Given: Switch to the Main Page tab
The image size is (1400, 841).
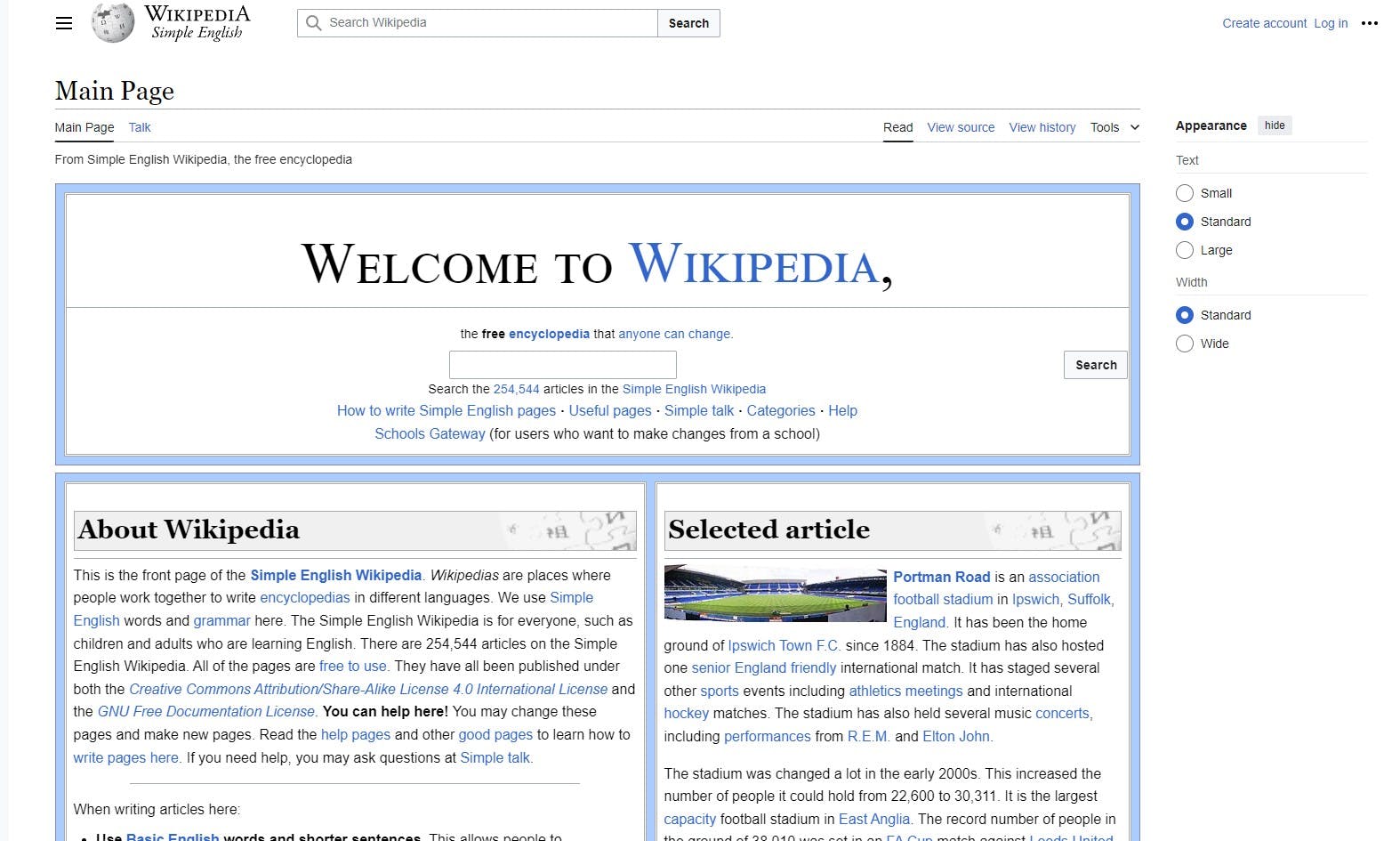Looking at the screenshot, I should click(84, 127).
